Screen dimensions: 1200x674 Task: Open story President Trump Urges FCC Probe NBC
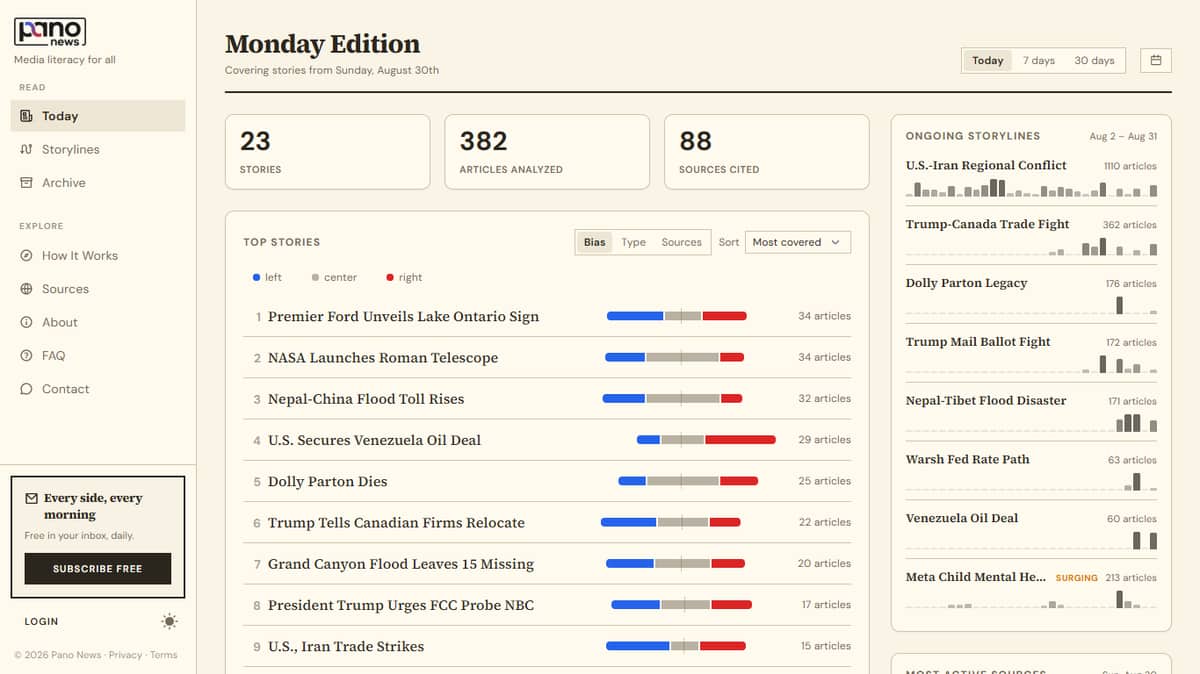[x=401, y=605]
